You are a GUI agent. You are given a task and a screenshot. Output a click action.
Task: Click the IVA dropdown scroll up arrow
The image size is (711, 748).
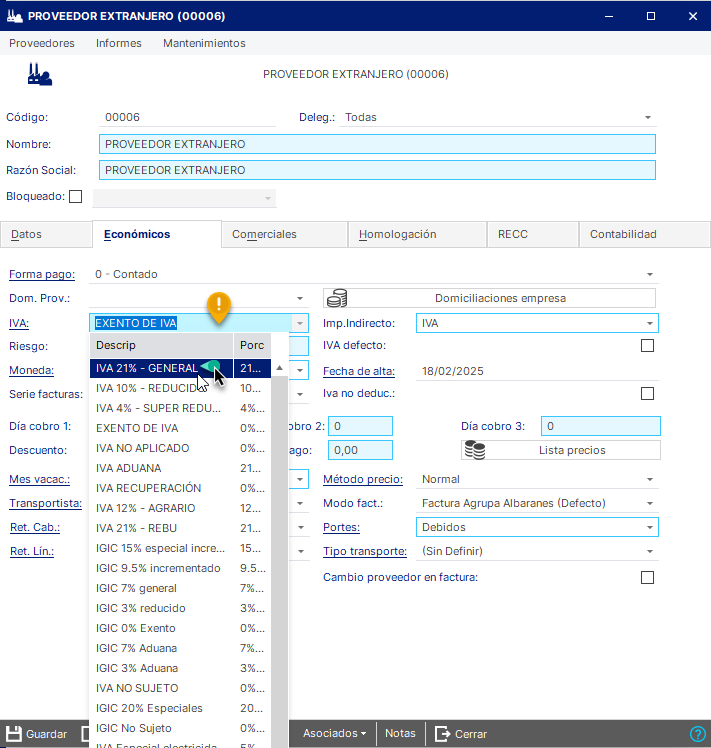click(280, 368)
